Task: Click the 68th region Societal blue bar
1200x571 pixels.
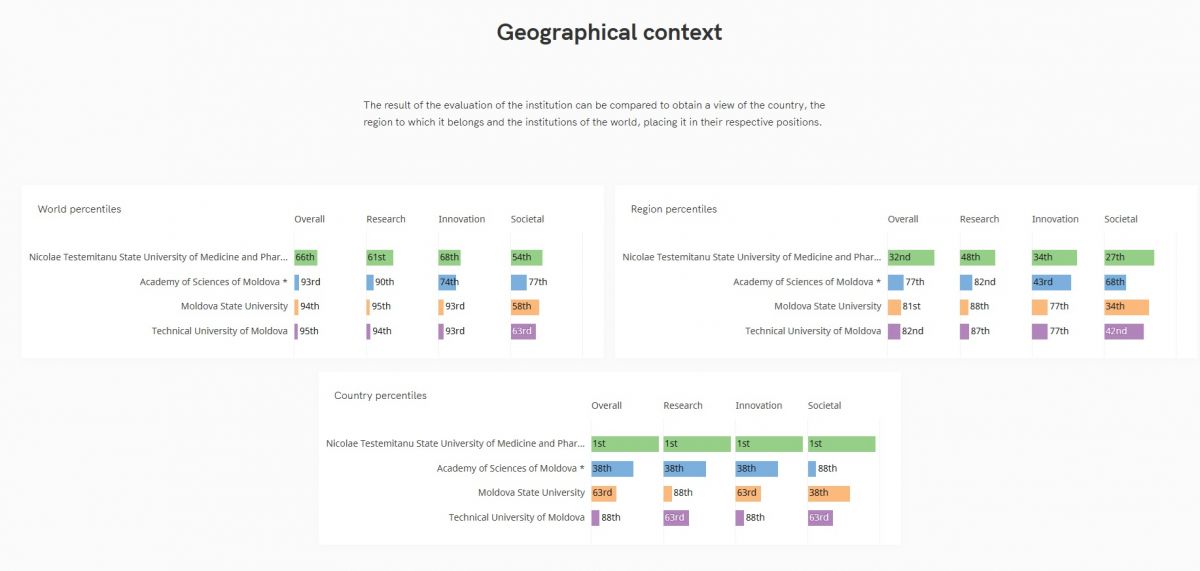Action: 1115,282
